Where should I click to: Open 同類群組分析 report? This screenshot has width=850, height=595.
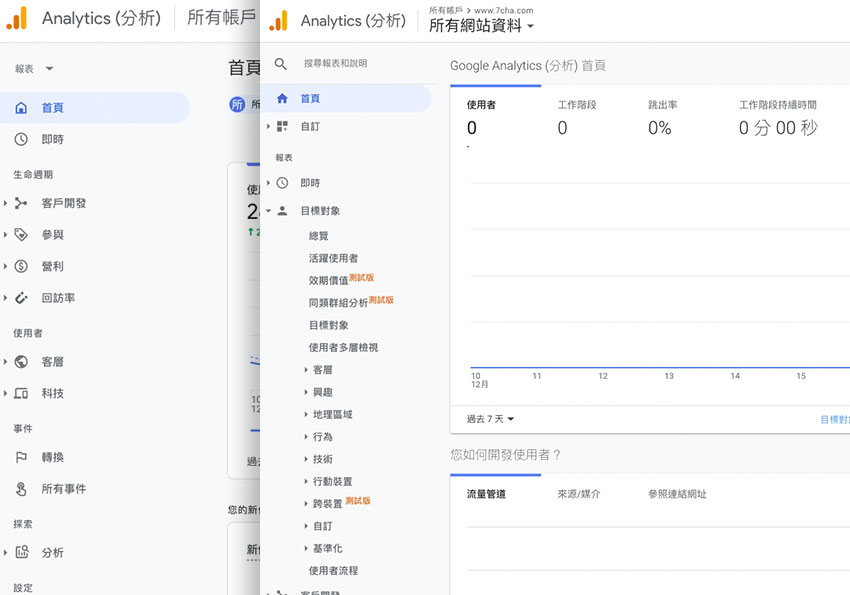pos(338,302)
